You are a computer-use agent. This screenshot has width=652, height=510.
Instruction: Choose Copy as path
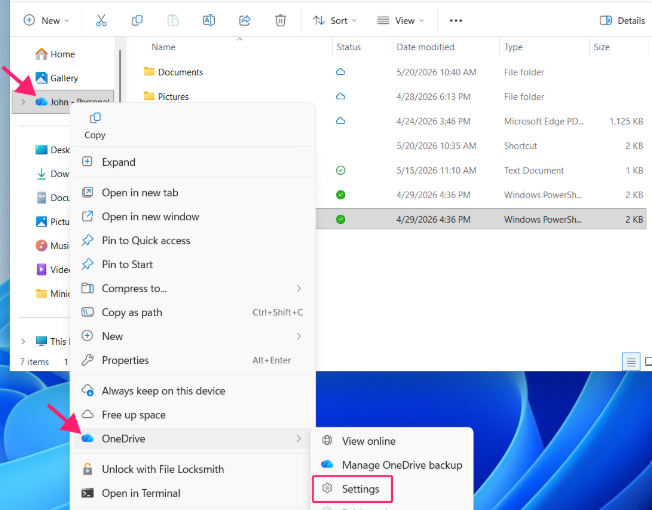(193, 312)
